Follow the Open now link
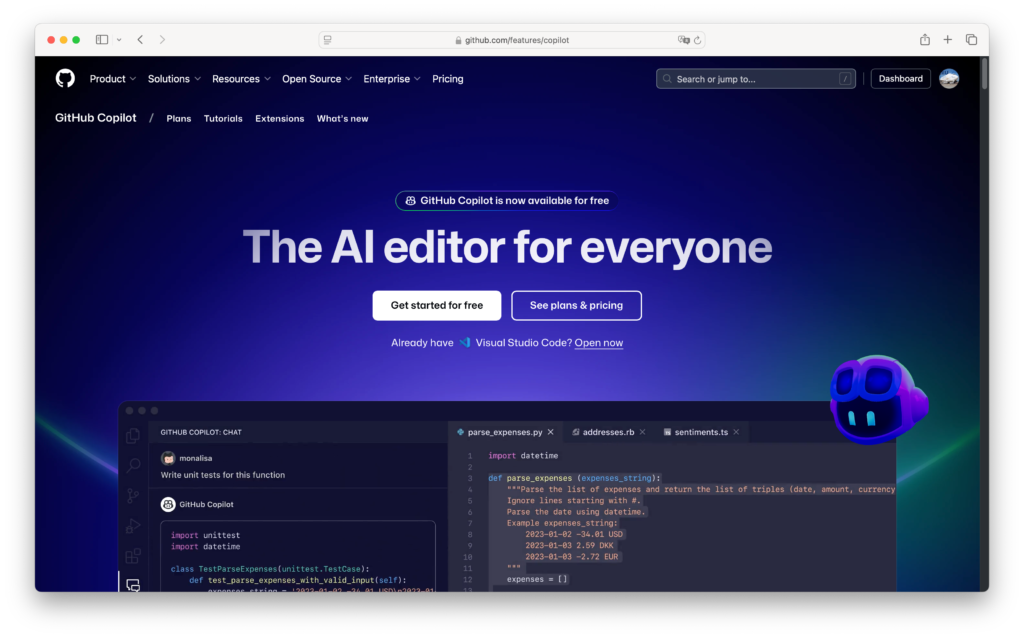This screenshot has height=638, width=1024. [598, 343]
